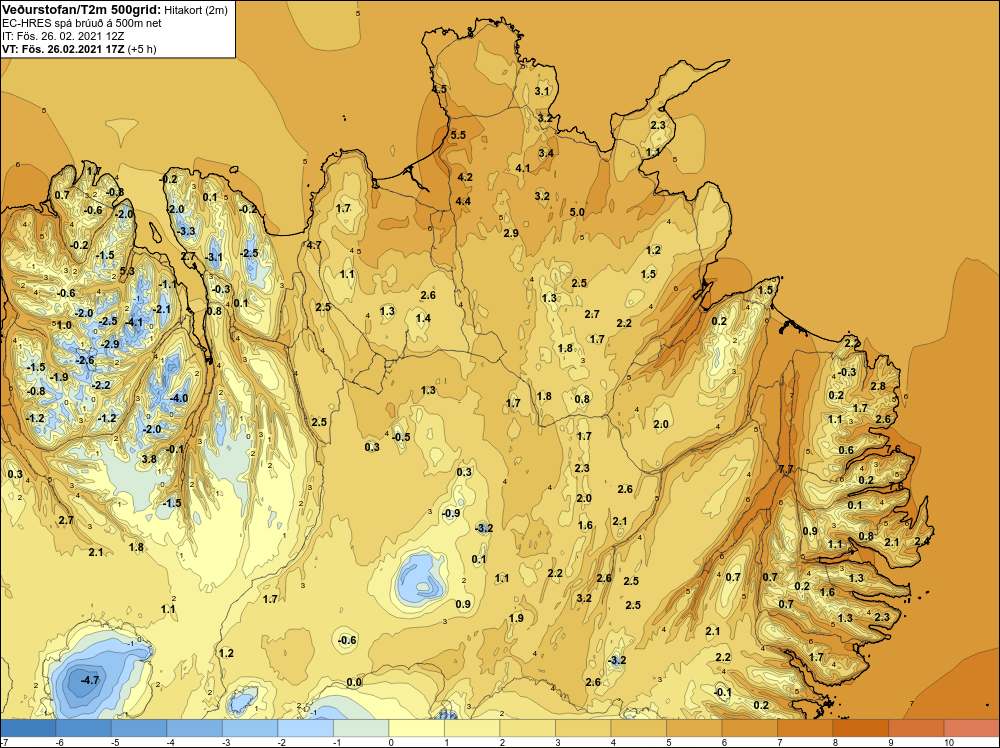Click the -2.2 temperature label
1000x748 pixels.
[x=101, y=385]
